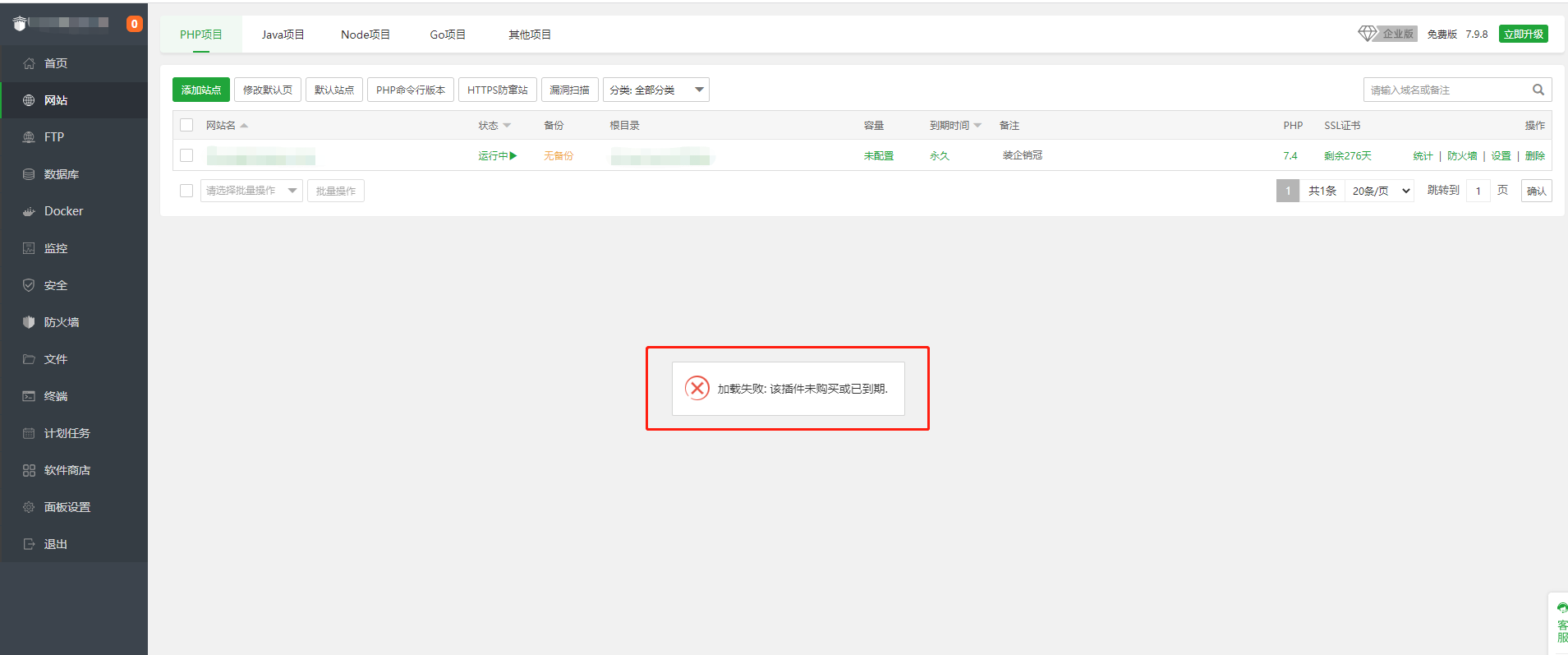Click the PHP命令行版本 button
Screen dimensions: 1568x655
[411, 90]
